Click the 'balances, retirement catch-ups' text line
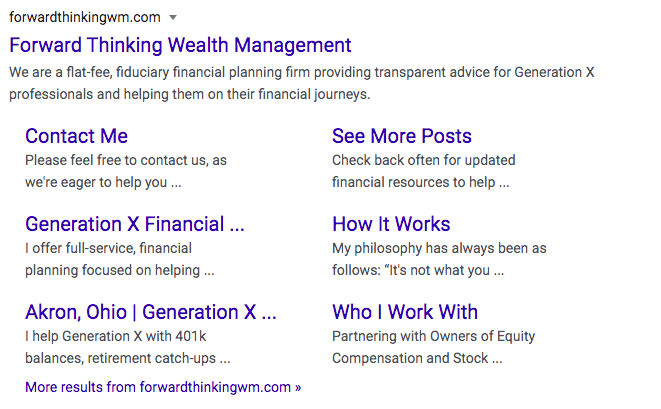The width and height of the screenshot is (661, 409). click(127, 358)
